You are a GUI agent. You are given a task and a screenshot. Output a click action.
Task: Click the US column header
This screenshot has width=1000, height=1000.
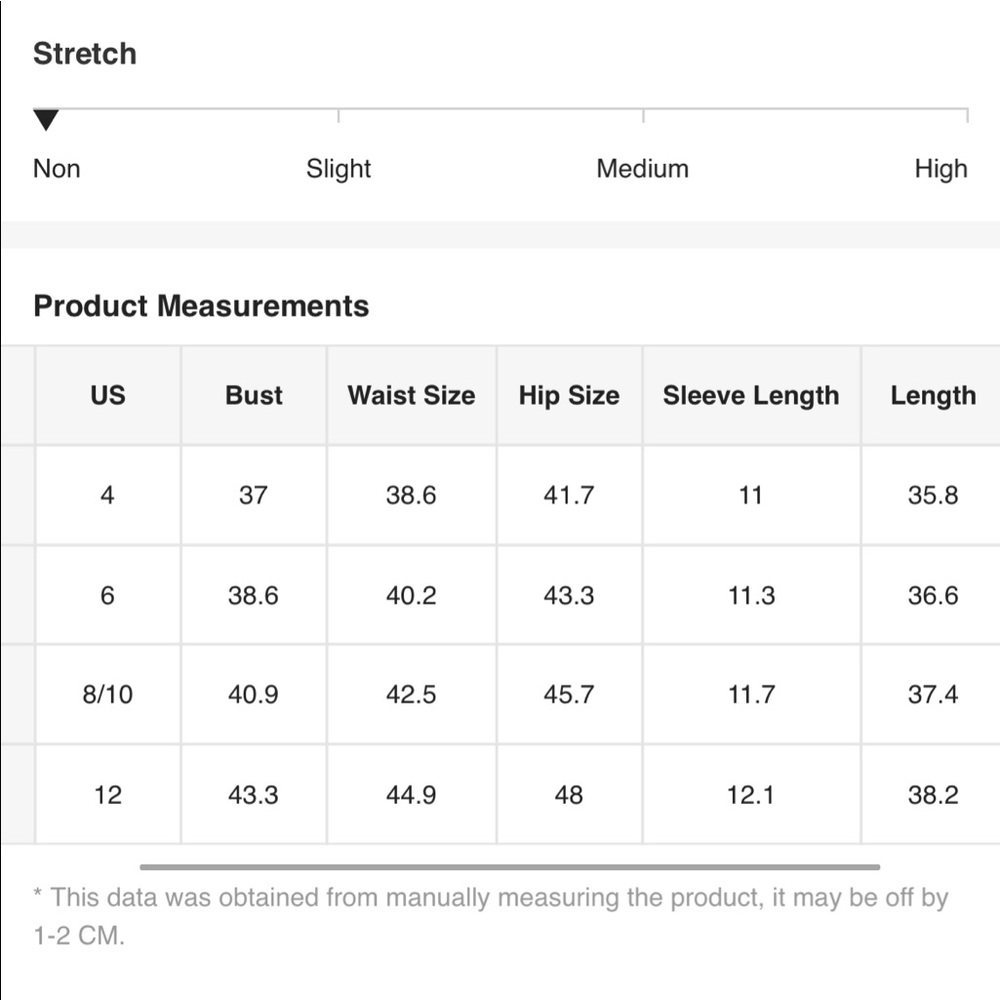[x=108, y=395]
